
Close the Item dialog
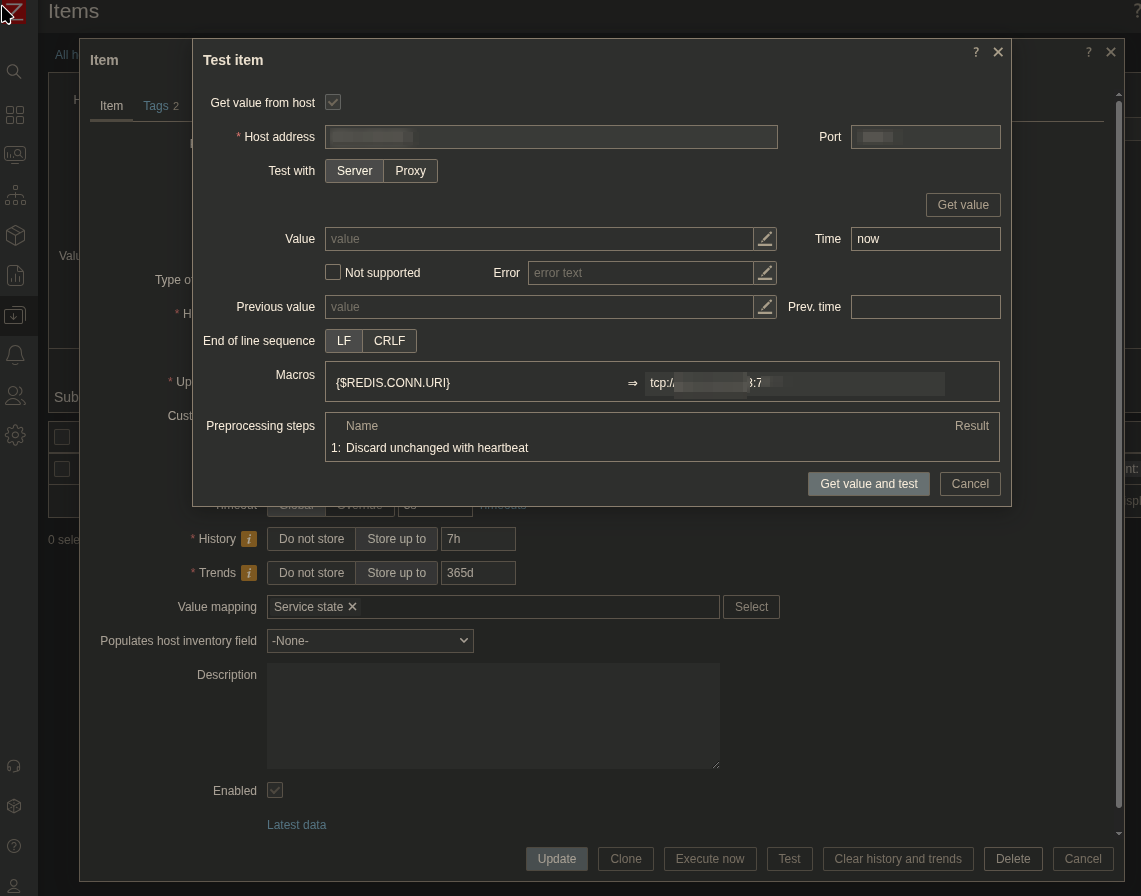coord(1111,52)
